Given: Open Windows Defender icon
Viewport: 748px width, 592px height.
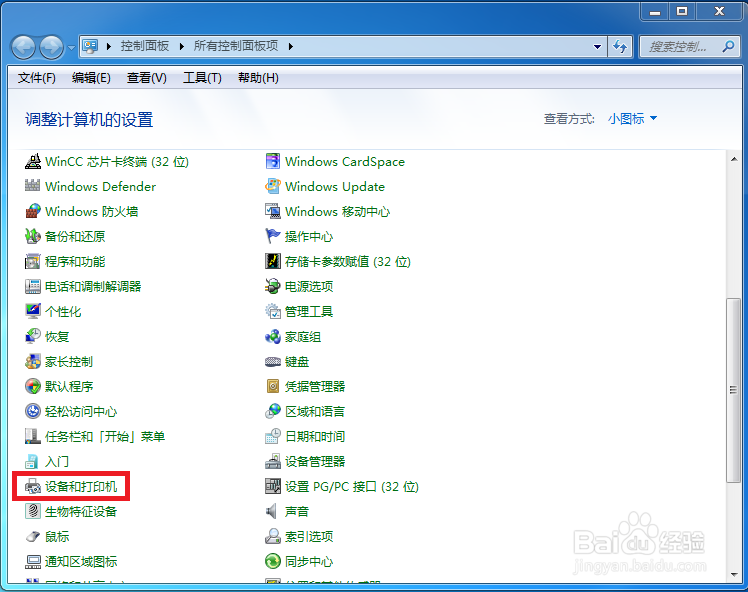Looking at the screenshot, I should click(x=32, y=187).
